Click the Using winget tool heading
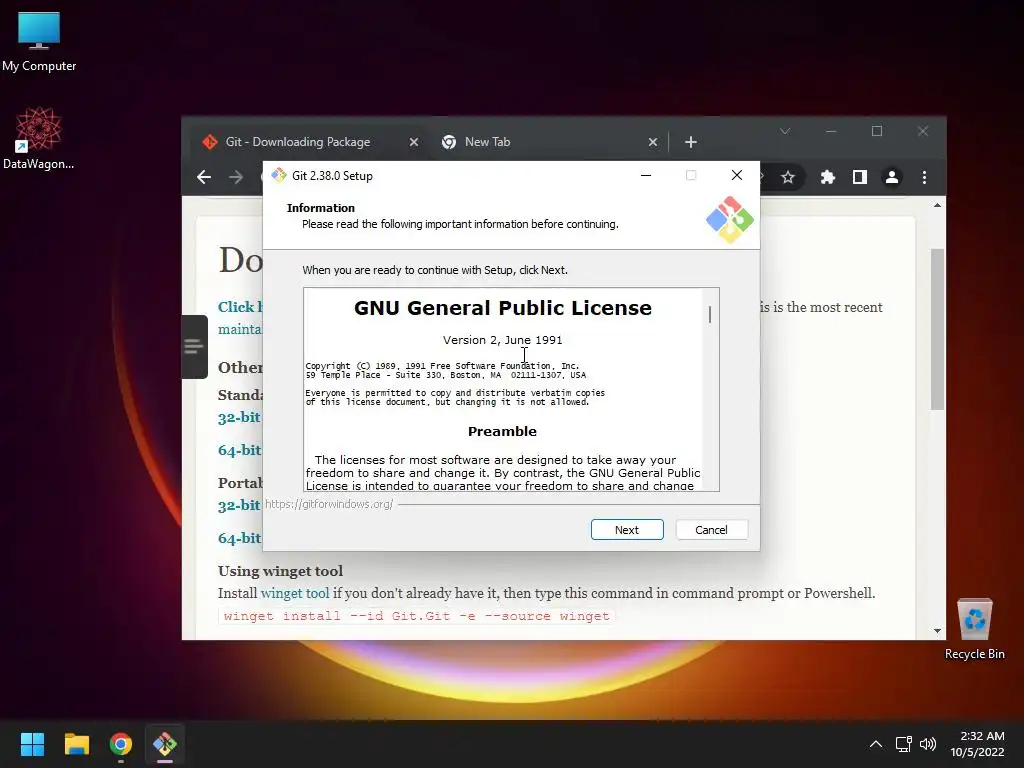Image resolution: width=1024 pixels, height=768 pixels. click(x=280, y=571)
